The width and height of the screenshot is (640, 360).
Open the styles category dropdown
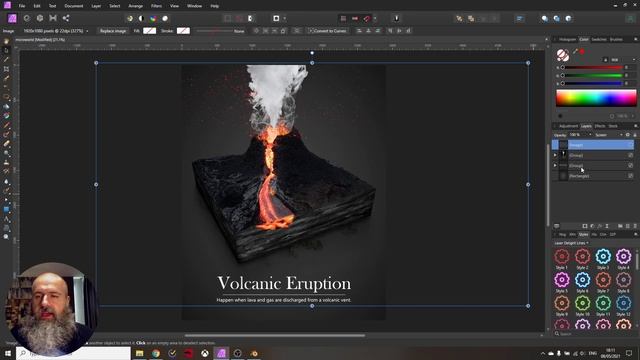(571, 243)
